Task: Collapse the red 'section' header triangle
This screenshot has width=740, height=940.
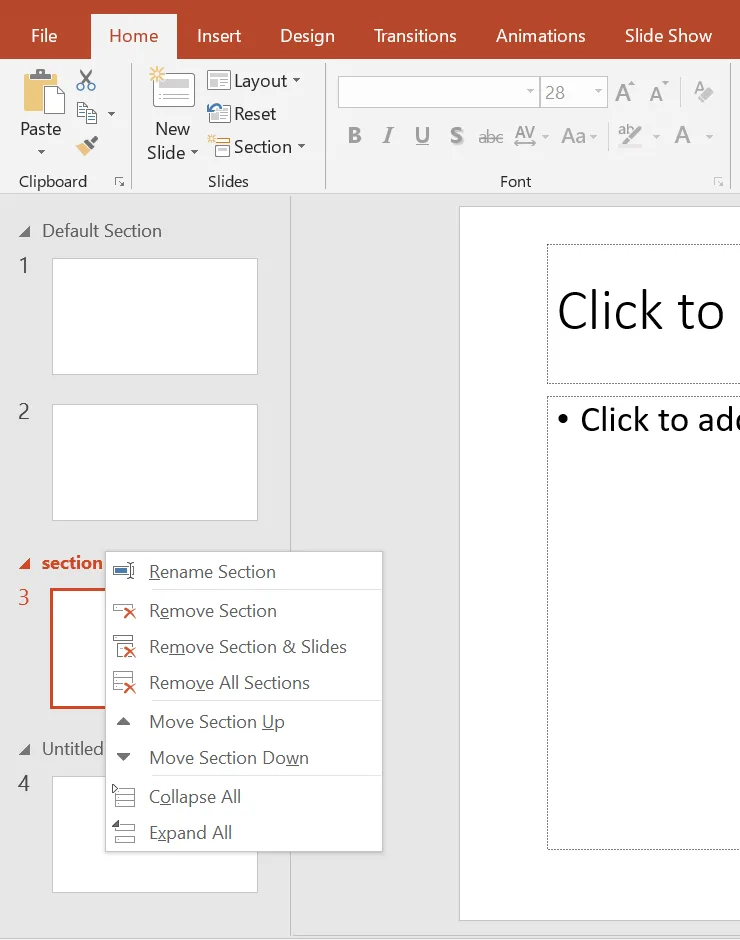Action: coord(25,564)
